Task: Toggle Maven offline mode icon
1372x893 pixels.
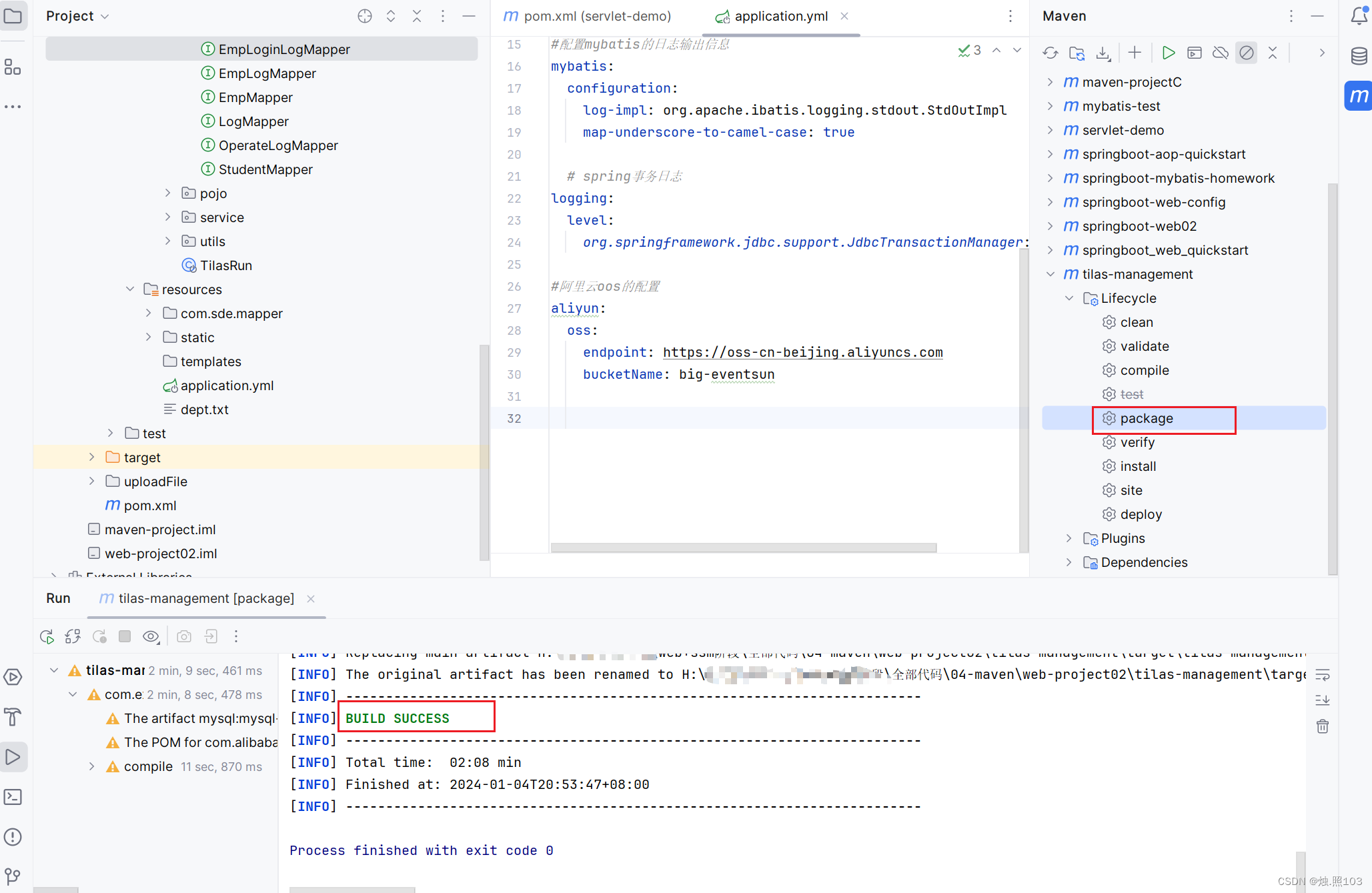Action: coord(1220,53)
